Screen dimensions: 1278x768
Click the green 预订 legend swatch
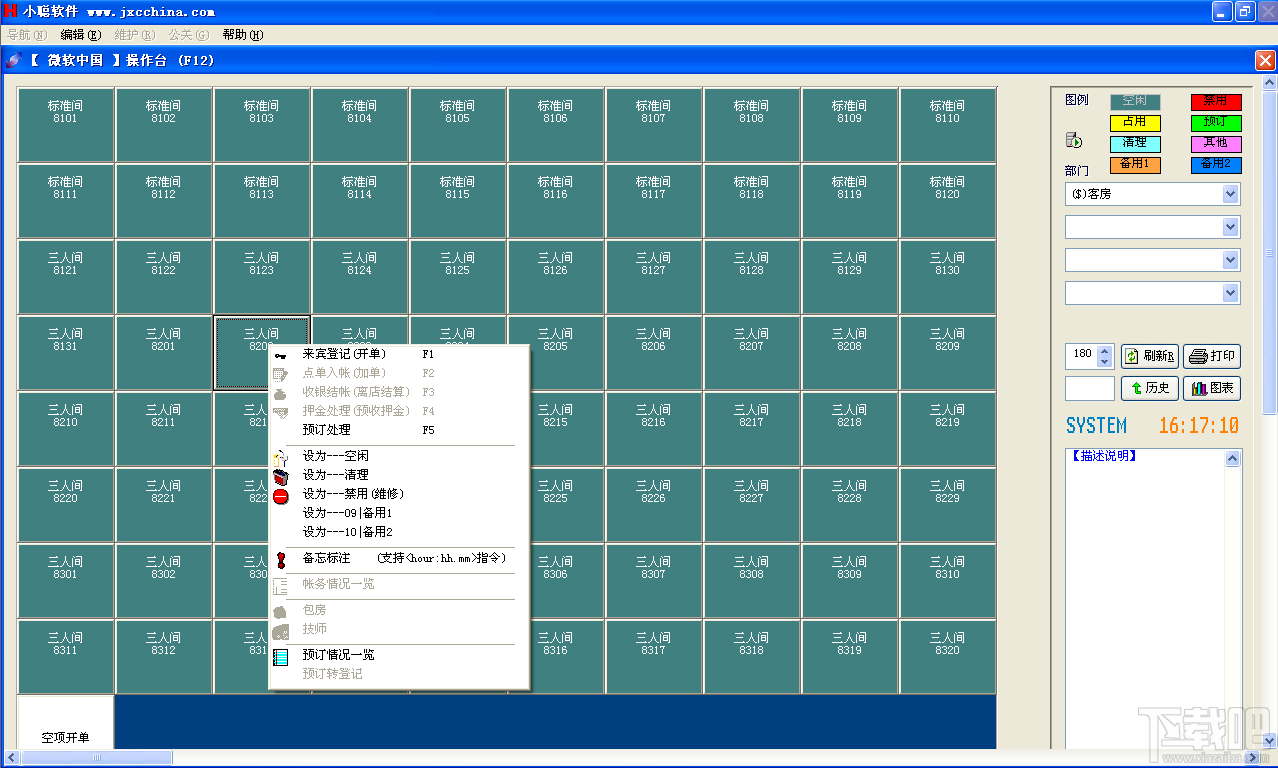pyautogui.click(x=1216, y=123)
